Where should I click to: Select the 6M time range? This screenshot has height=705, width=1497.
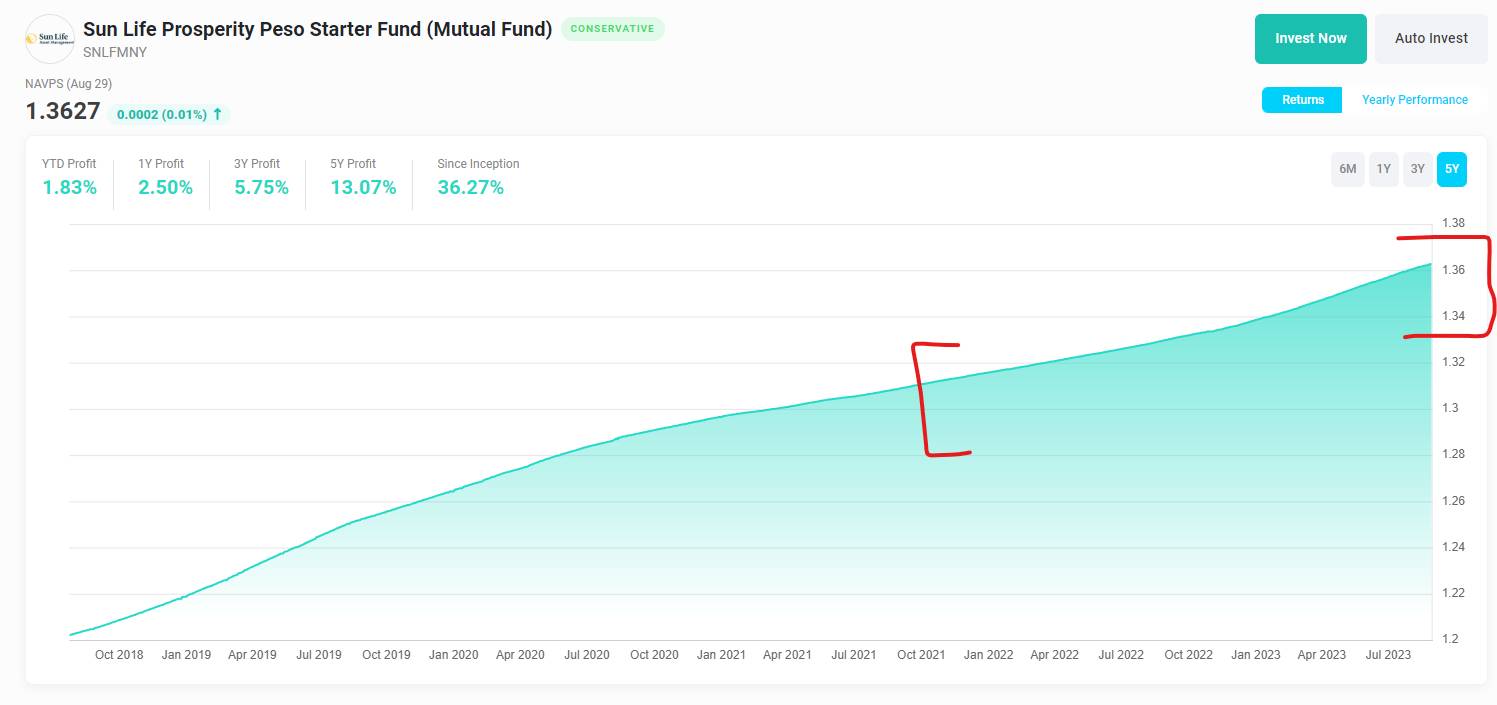tap(1347, 169)
